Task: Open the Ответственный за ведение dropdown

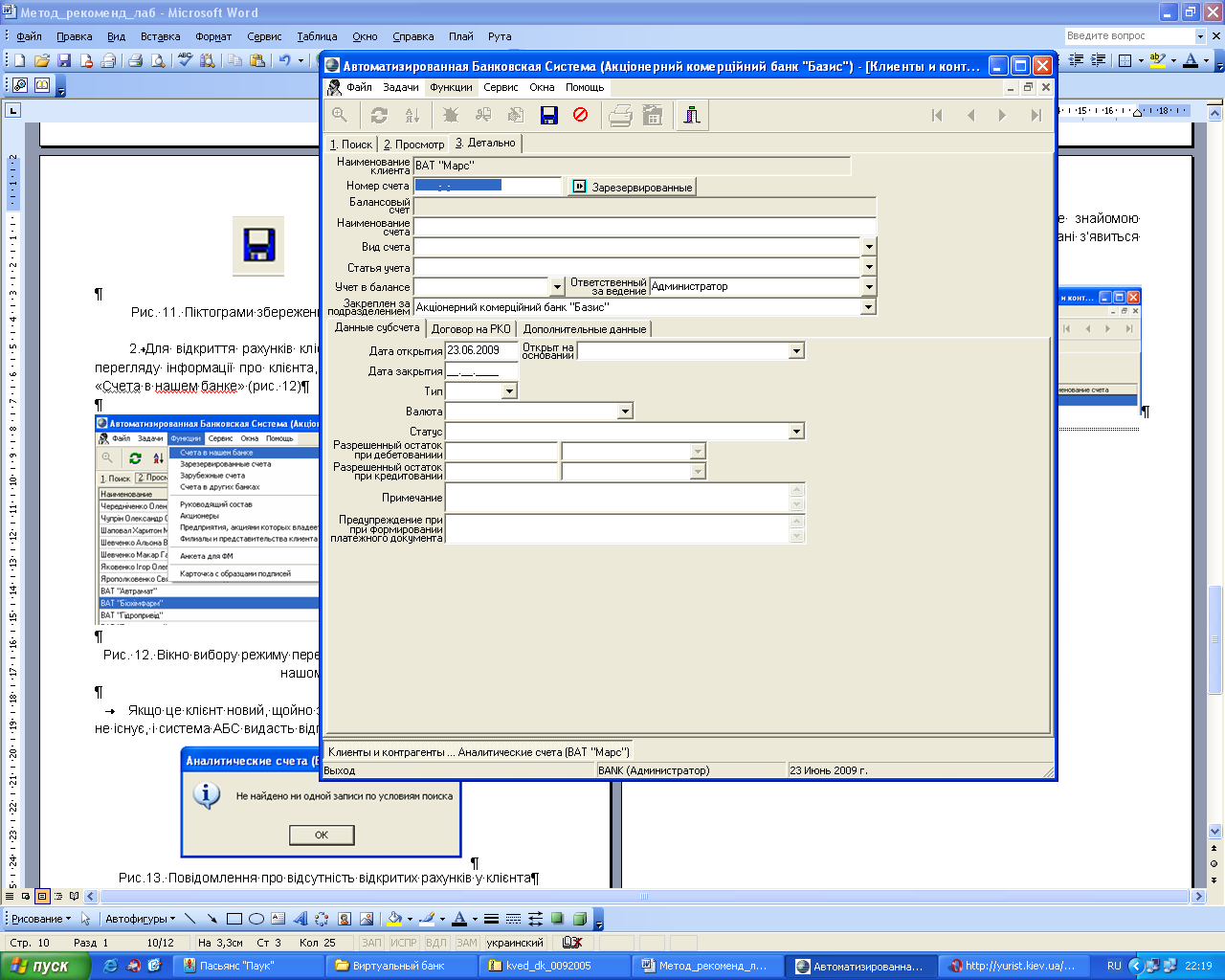Action: [x=869, y=286]
